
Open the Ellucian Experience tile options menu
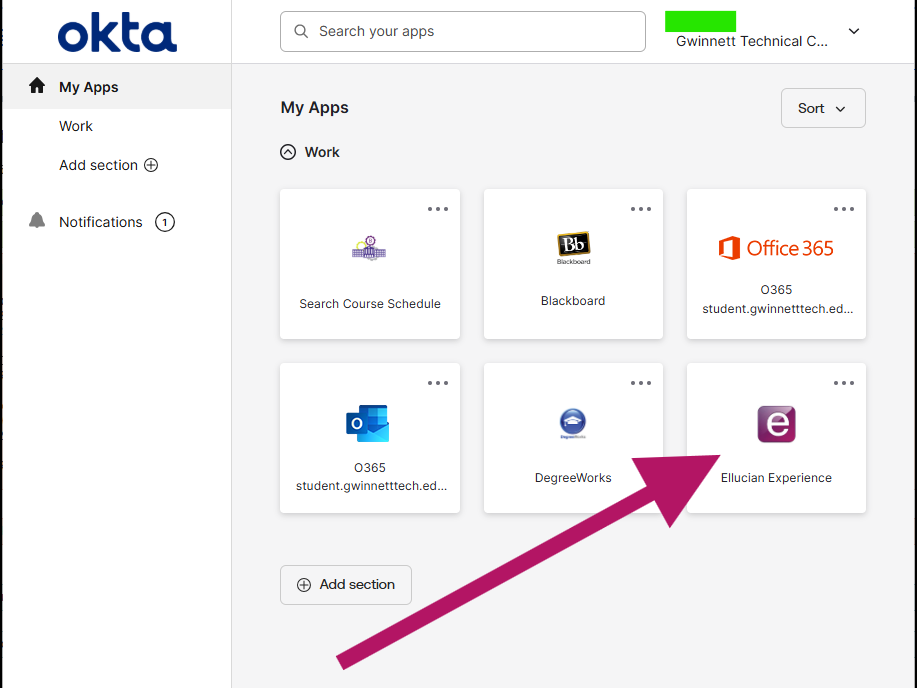pos(844,383)
